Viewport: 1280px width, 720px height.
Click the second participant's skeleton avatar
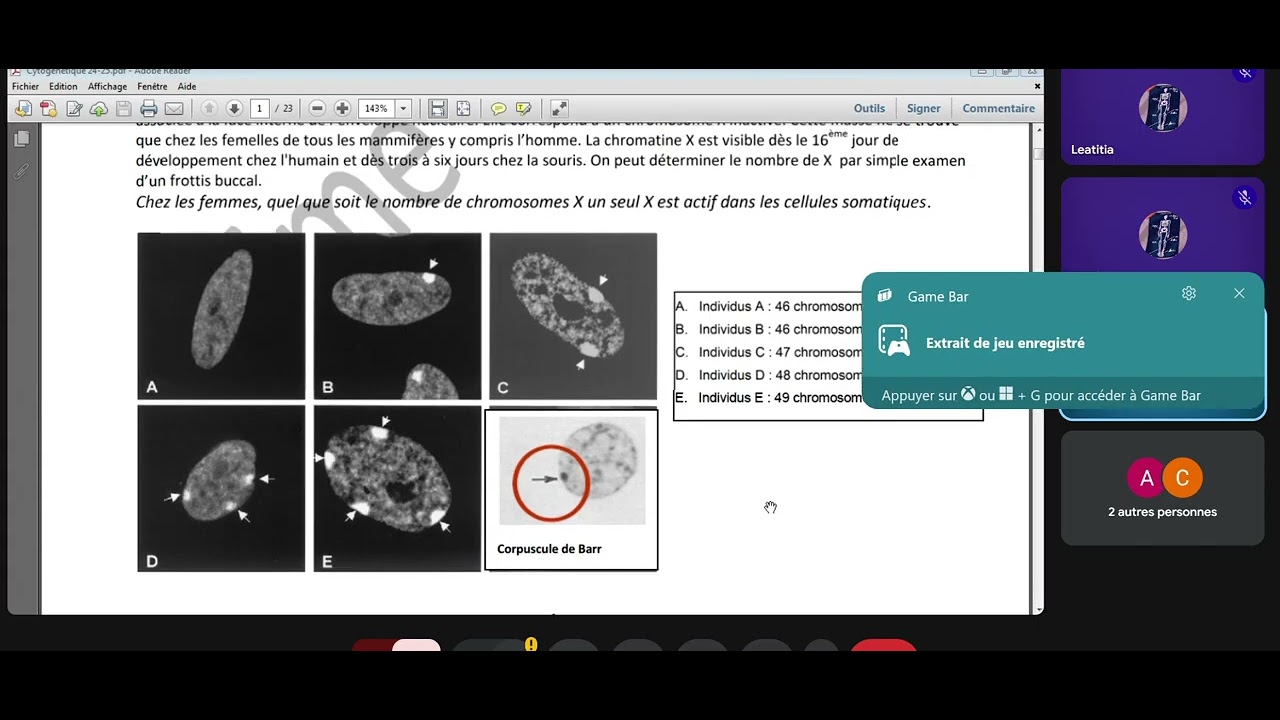click(1162, 235)
